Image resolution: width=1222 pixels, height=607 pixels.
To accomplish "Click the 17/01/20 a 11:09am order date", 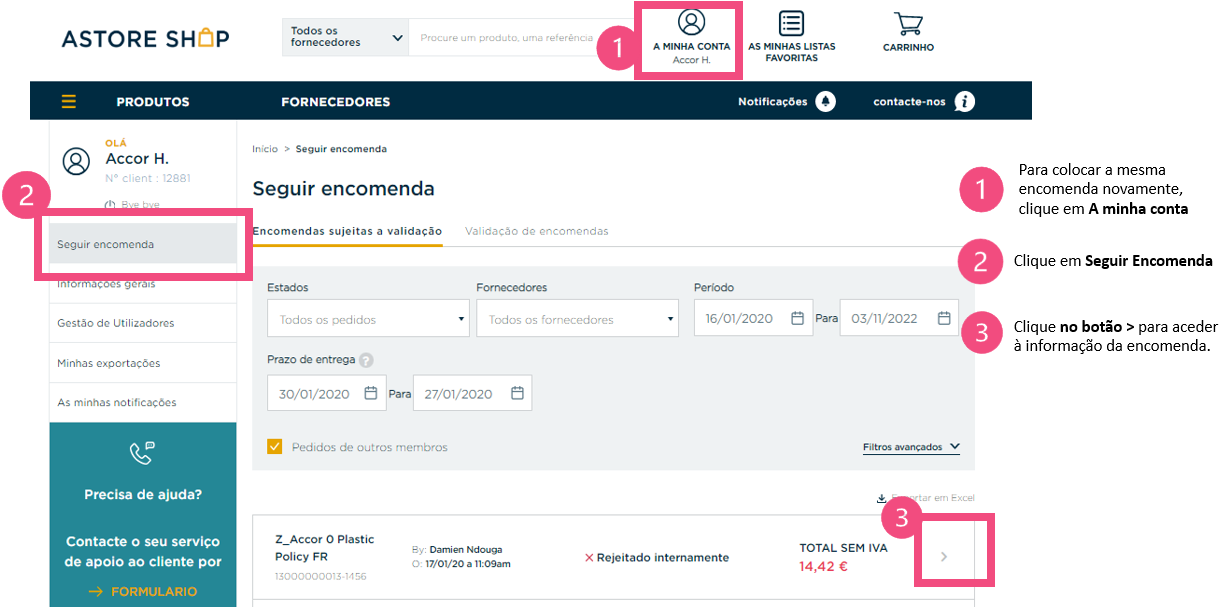I will point(467,564).
